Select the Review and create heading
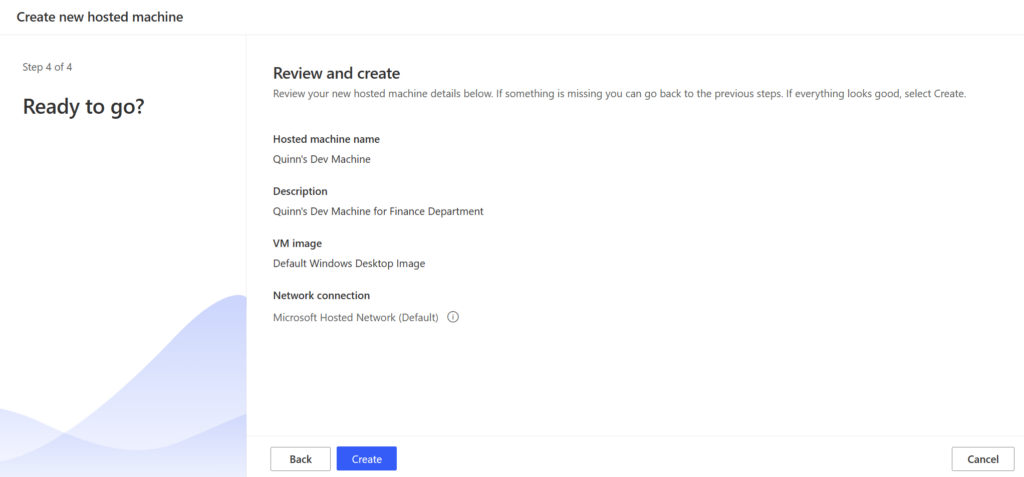Viewport: 1024px width, 477px height. point(336,73)
